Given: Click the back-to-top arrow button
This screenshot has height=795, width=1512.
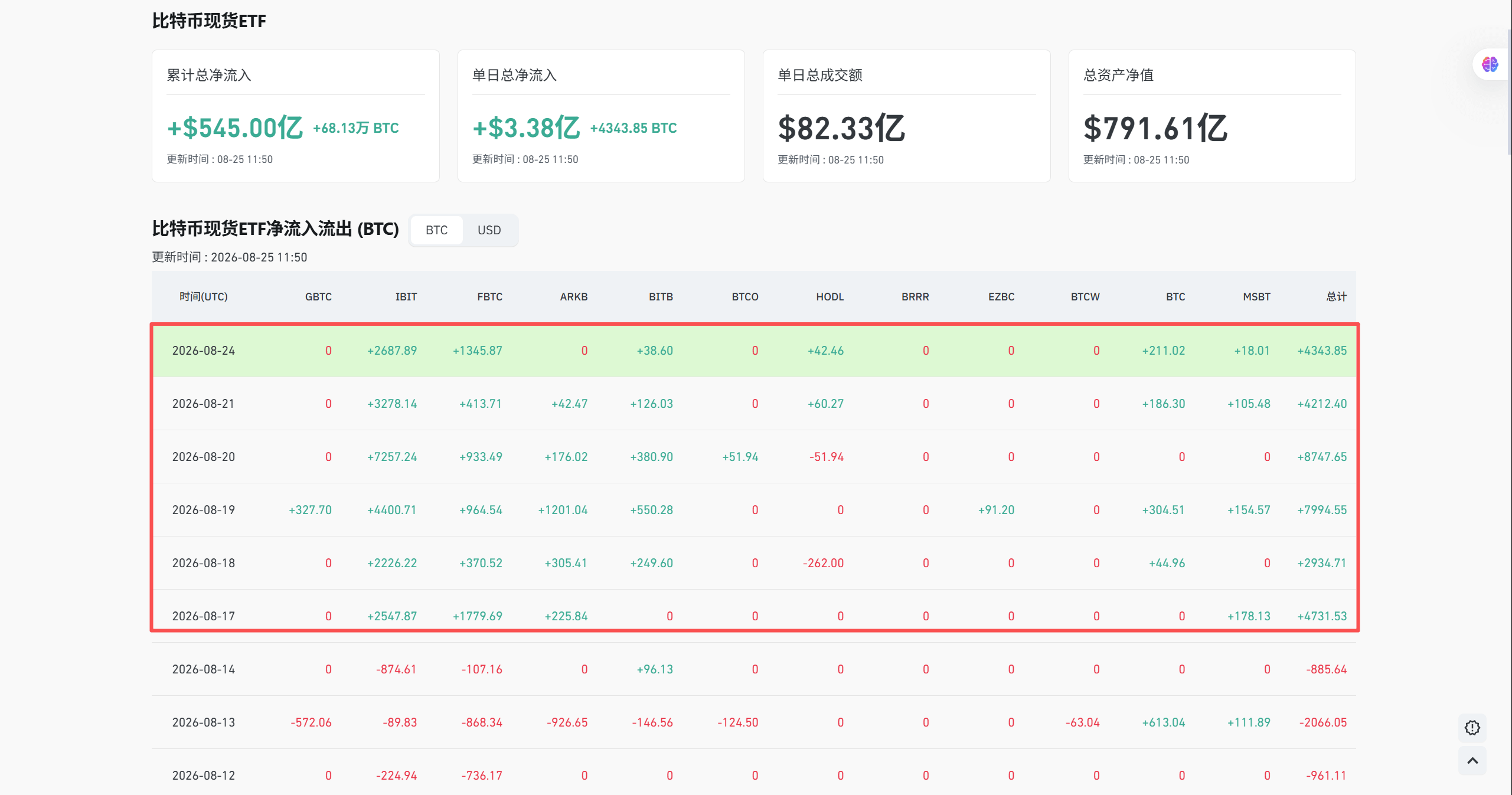Looking at the screenshot, I should coord(1472,761).
